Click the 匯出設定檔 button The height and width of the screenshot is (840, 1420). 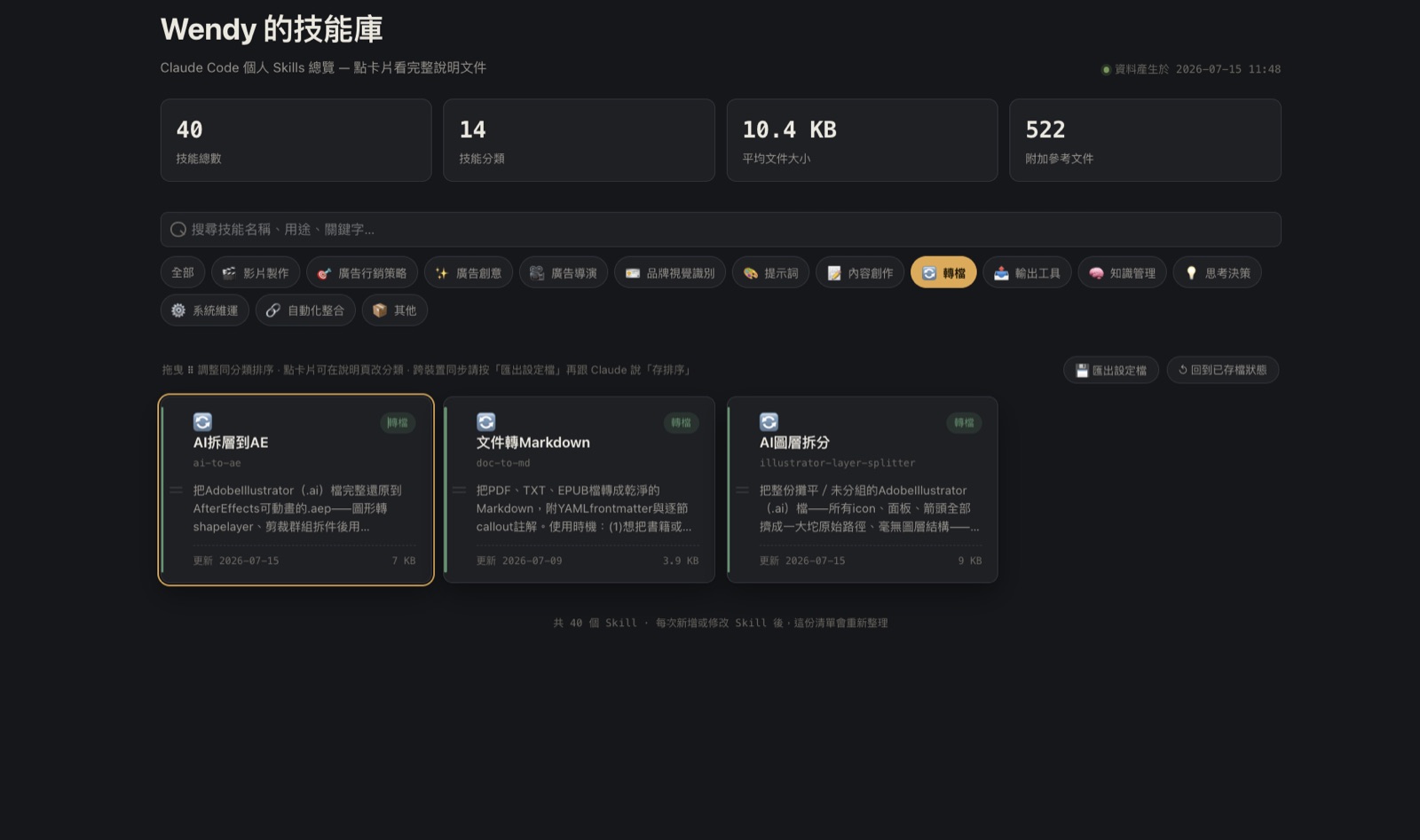click(x=1111, y=370)
